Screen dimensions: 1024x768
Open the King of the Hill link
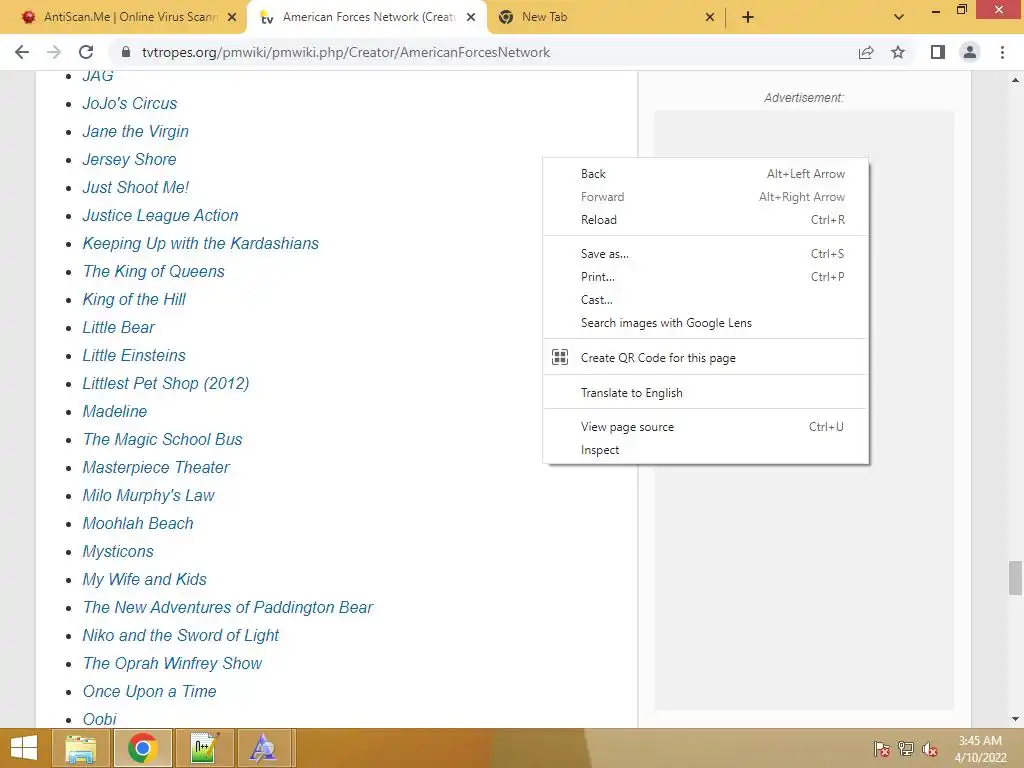pos(134,300)
